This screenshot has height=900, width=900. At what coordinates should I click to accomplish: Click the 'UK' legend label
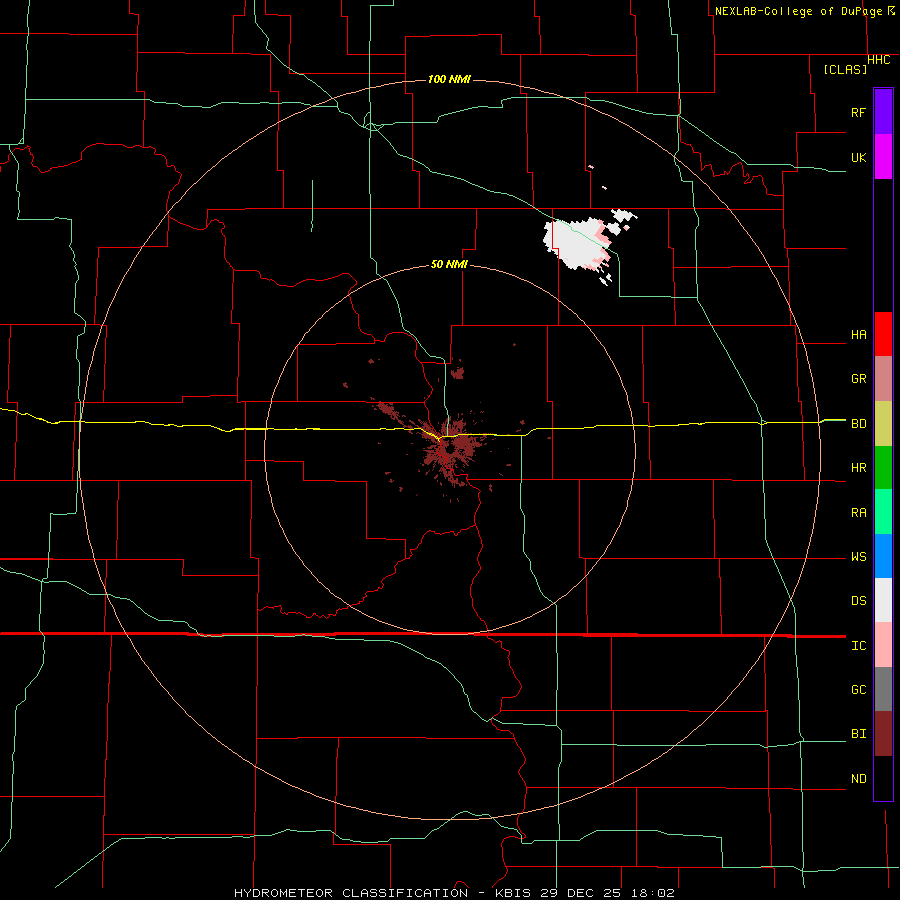tap(858, 158)
